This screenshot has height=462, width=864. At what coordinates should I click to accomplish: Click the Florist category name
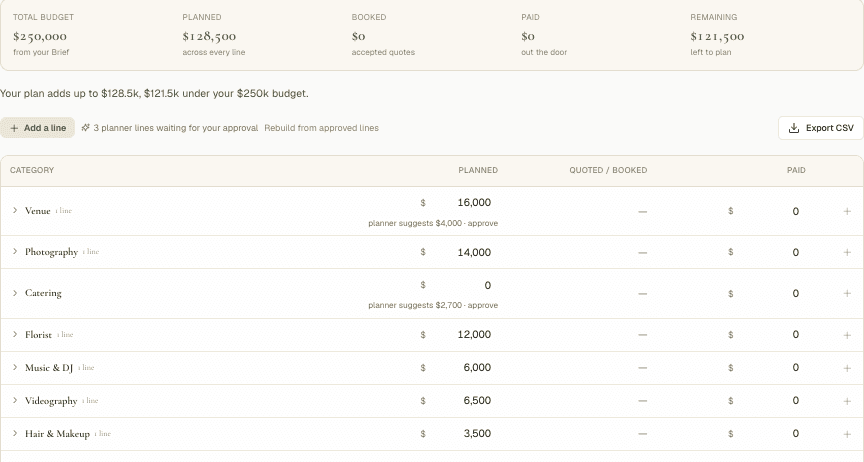(x=38, y=335)
